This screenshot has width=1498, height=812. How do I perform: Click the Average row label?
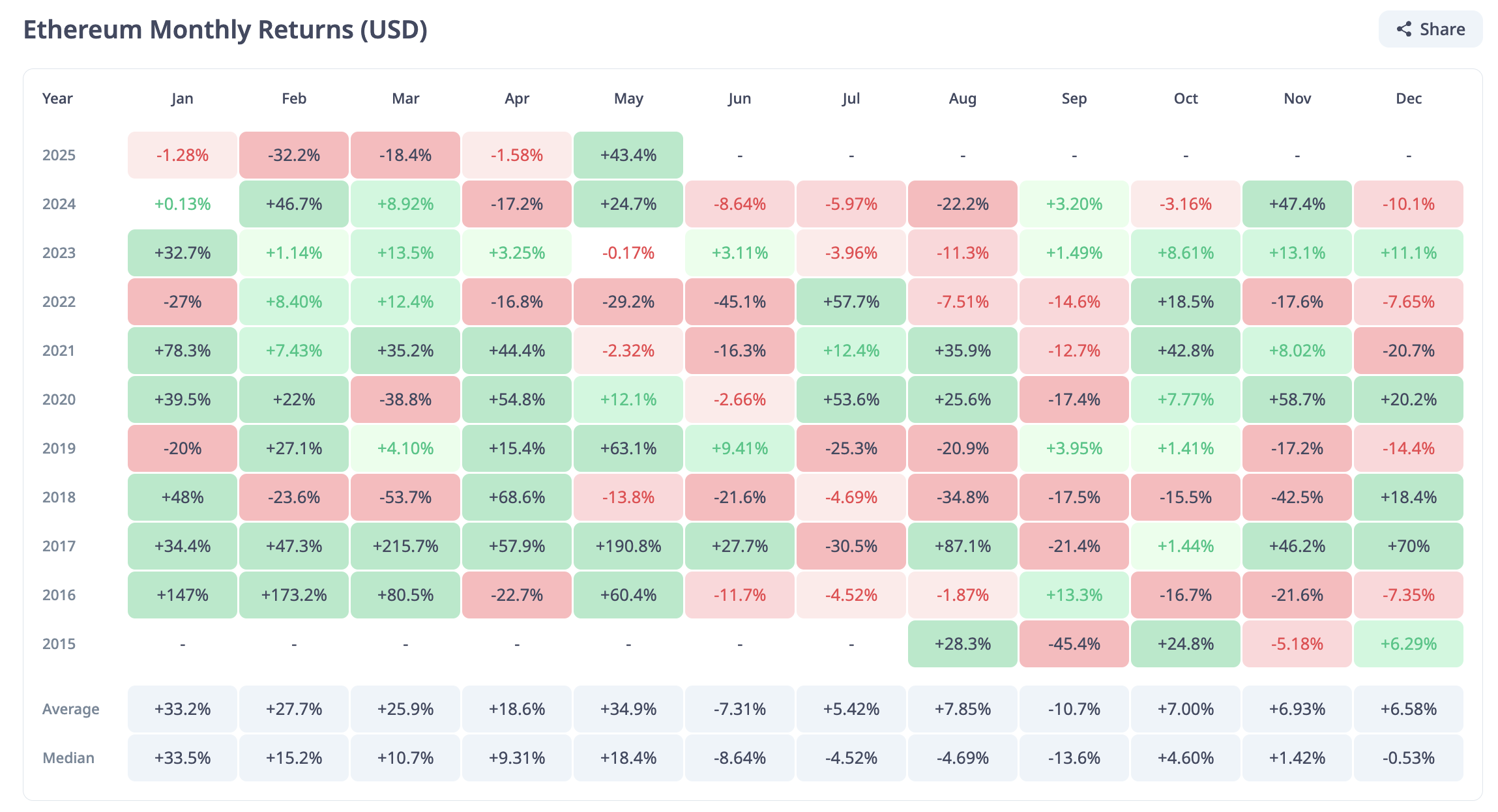pos(71,709)
